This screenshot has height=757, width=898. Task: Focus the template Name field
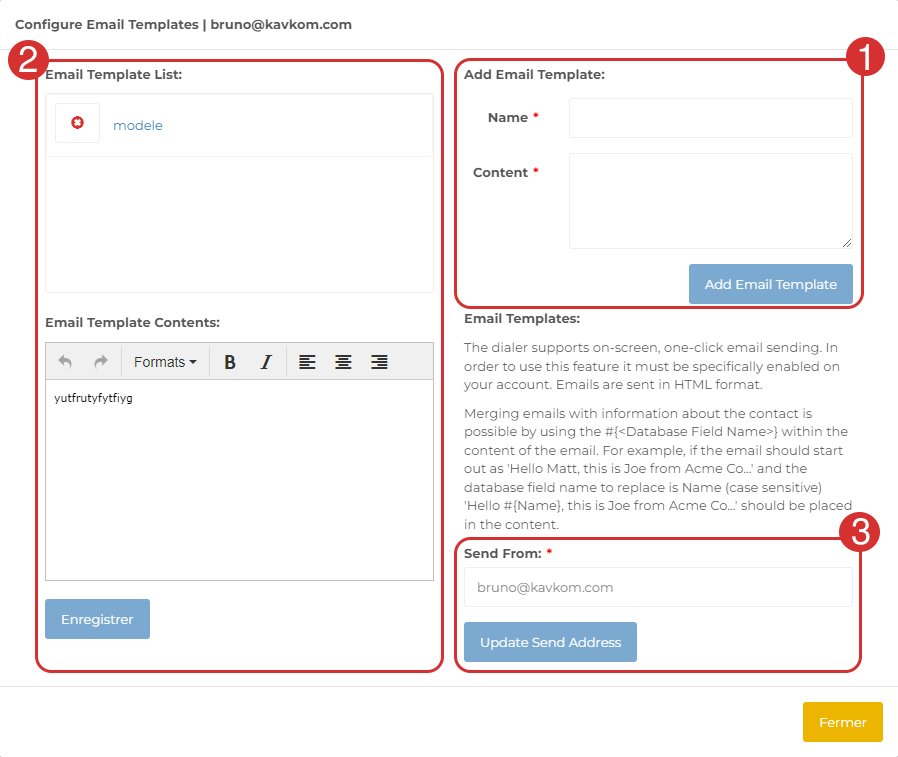pyautogui.click(x=710, y=118)
